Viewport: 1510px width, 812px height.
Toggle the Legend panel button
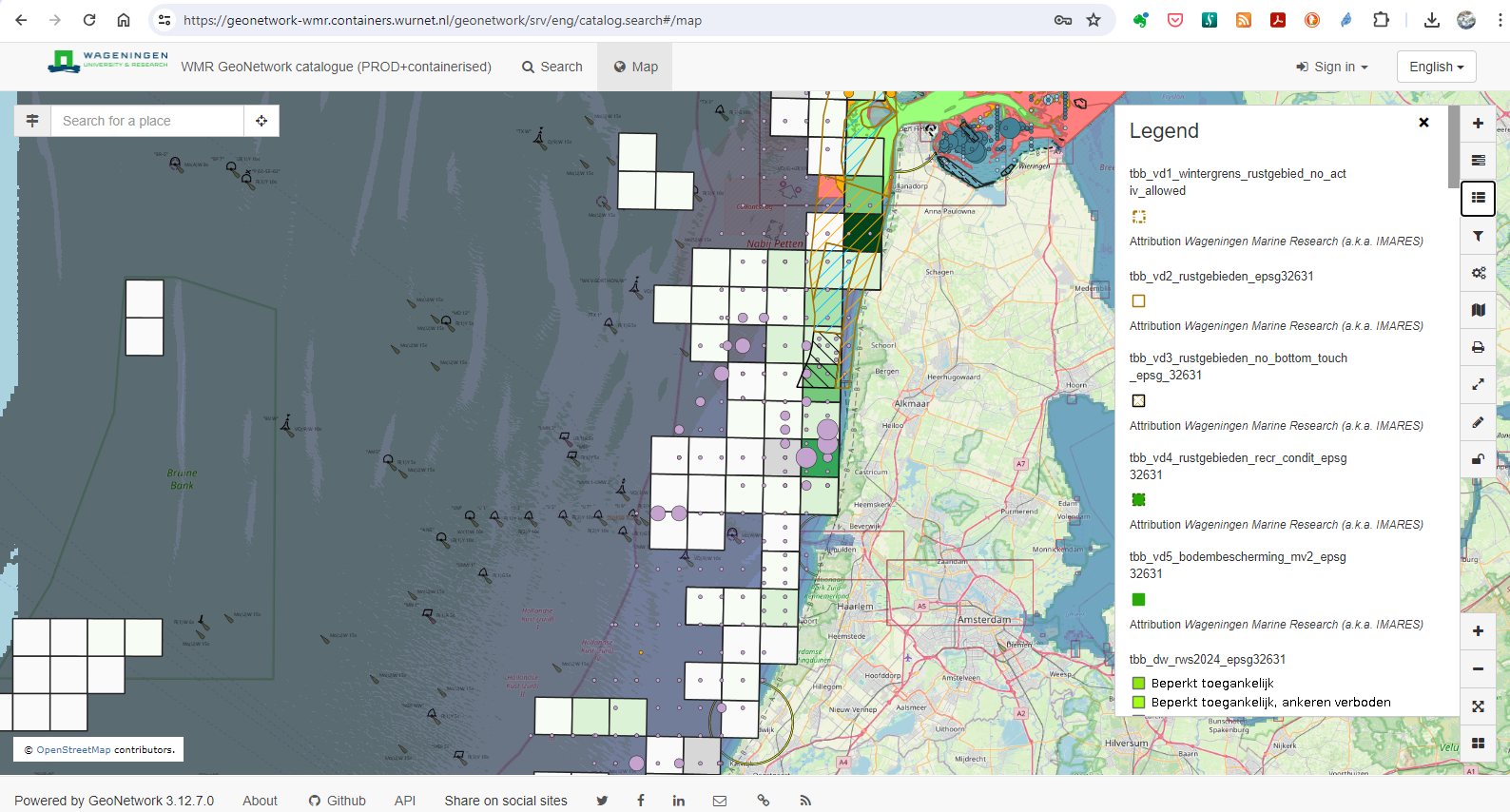pos(1478,198)
